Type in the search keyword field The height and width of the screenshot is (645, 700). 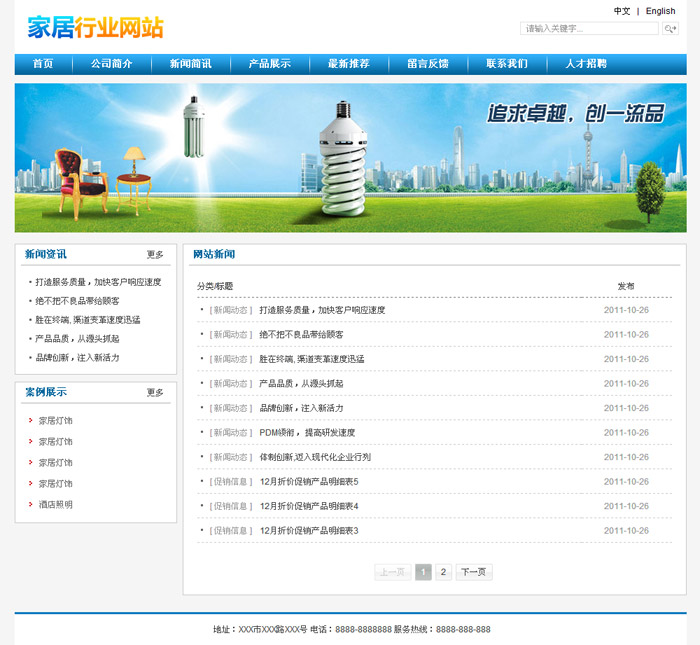coord(589,29)
